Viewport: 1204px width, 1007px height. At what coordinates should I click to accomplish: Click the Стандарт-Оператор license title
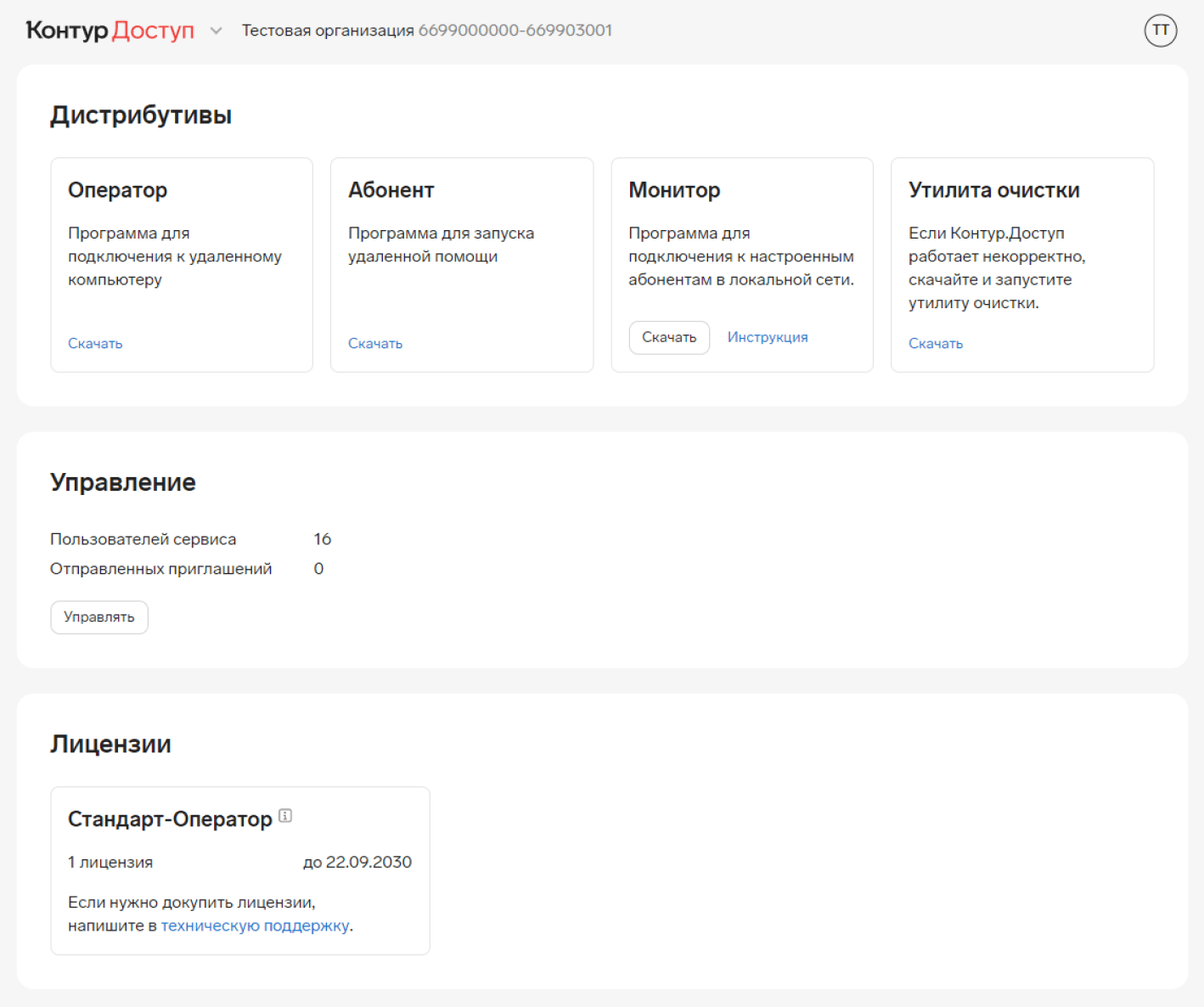pyautogui.click(x=170, y=819)
